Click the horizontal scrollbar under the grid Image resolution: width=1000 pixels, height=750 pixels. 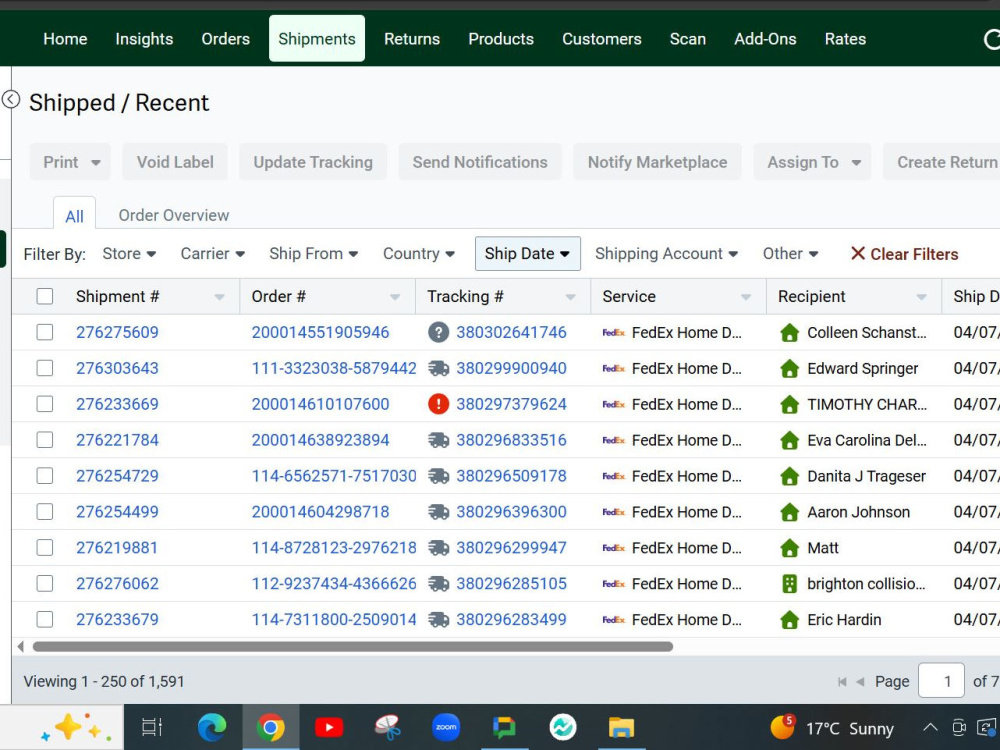click(x=353, y=647)
